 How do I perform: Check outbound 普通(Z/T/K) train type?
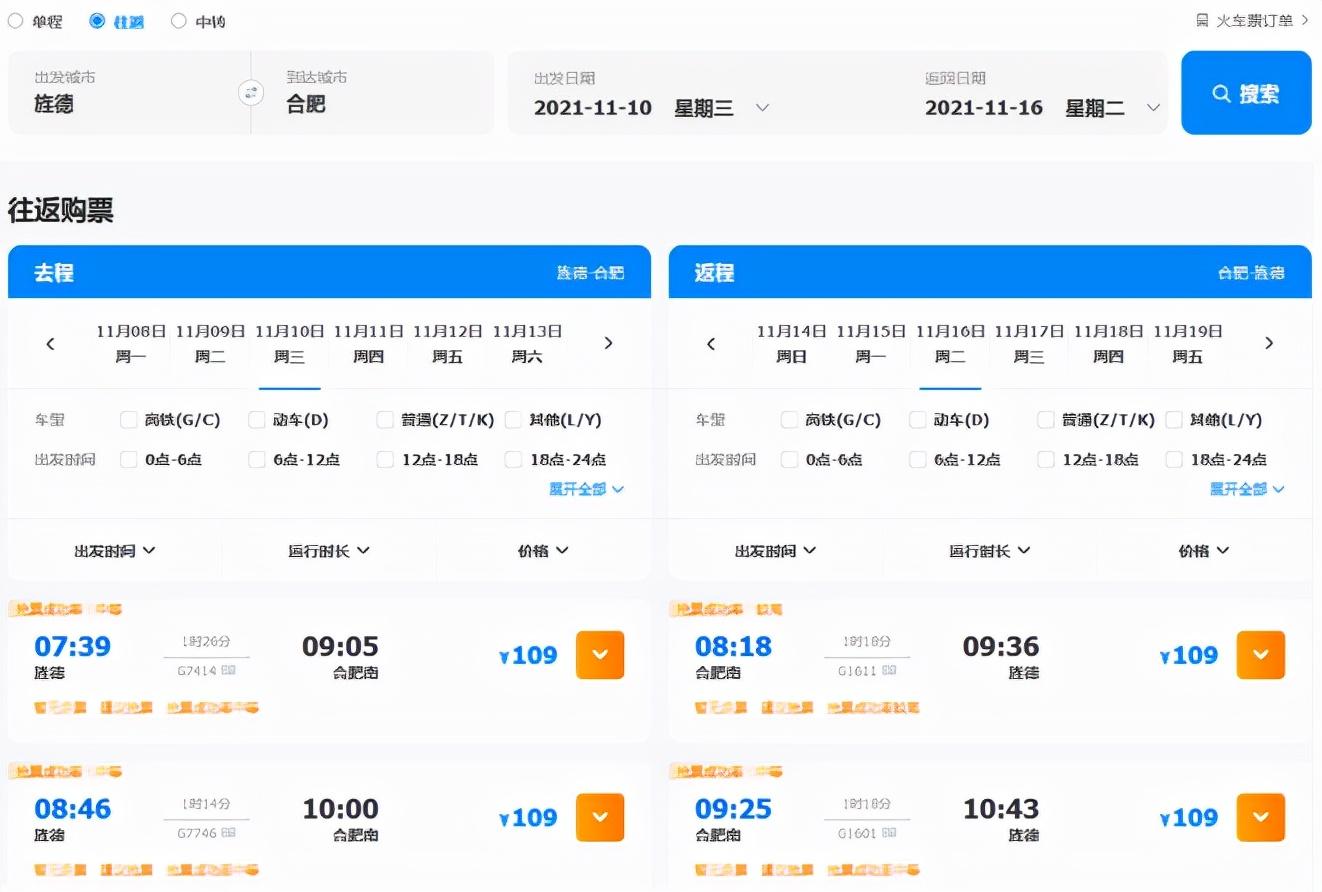coord(385,420)
